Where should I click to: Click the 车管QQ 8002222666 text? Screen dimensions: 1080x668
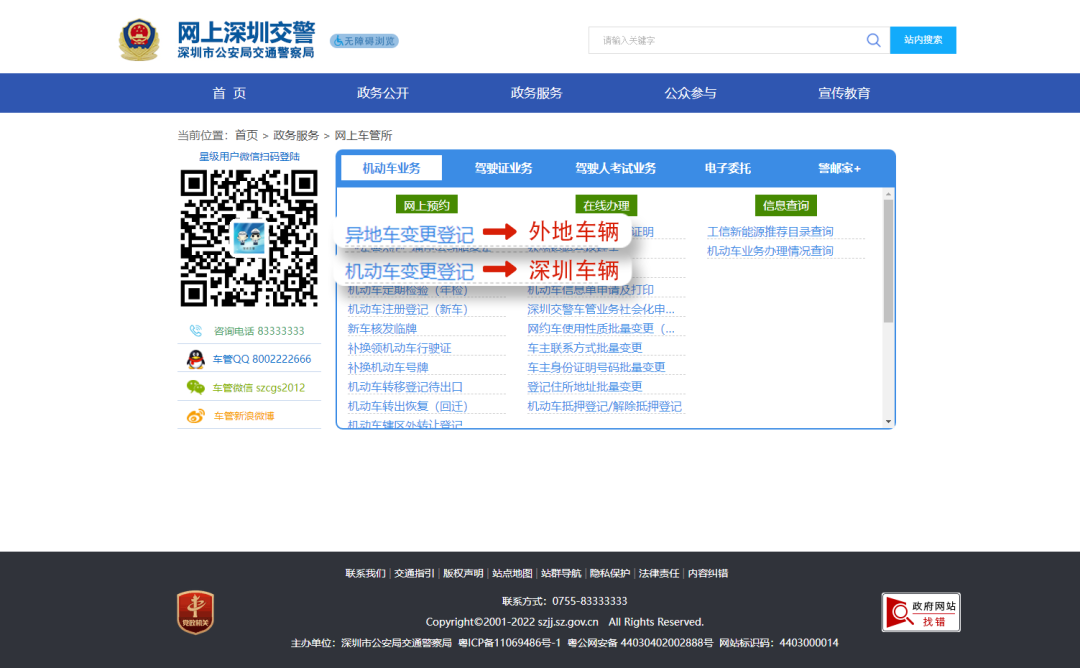point(262,359)
